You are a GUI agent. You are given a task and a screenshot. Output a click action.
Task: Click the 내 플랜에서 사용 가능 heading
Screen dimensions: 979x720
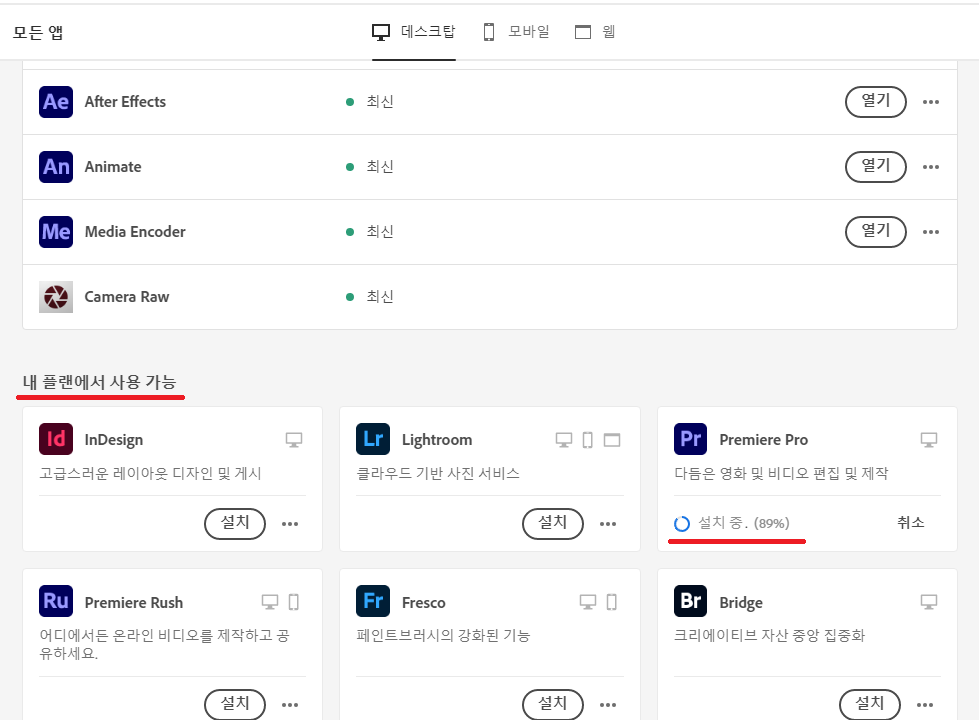(100, 382)
